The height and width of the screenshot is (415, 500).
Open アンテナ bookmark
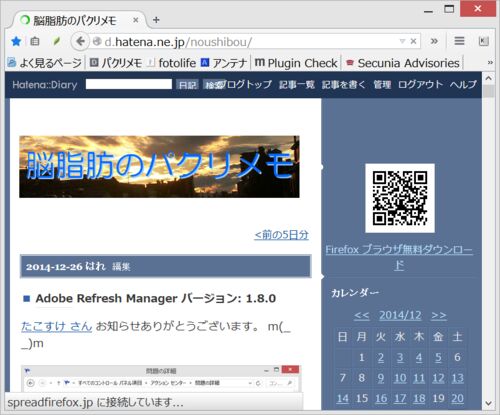tap(224, 63)
